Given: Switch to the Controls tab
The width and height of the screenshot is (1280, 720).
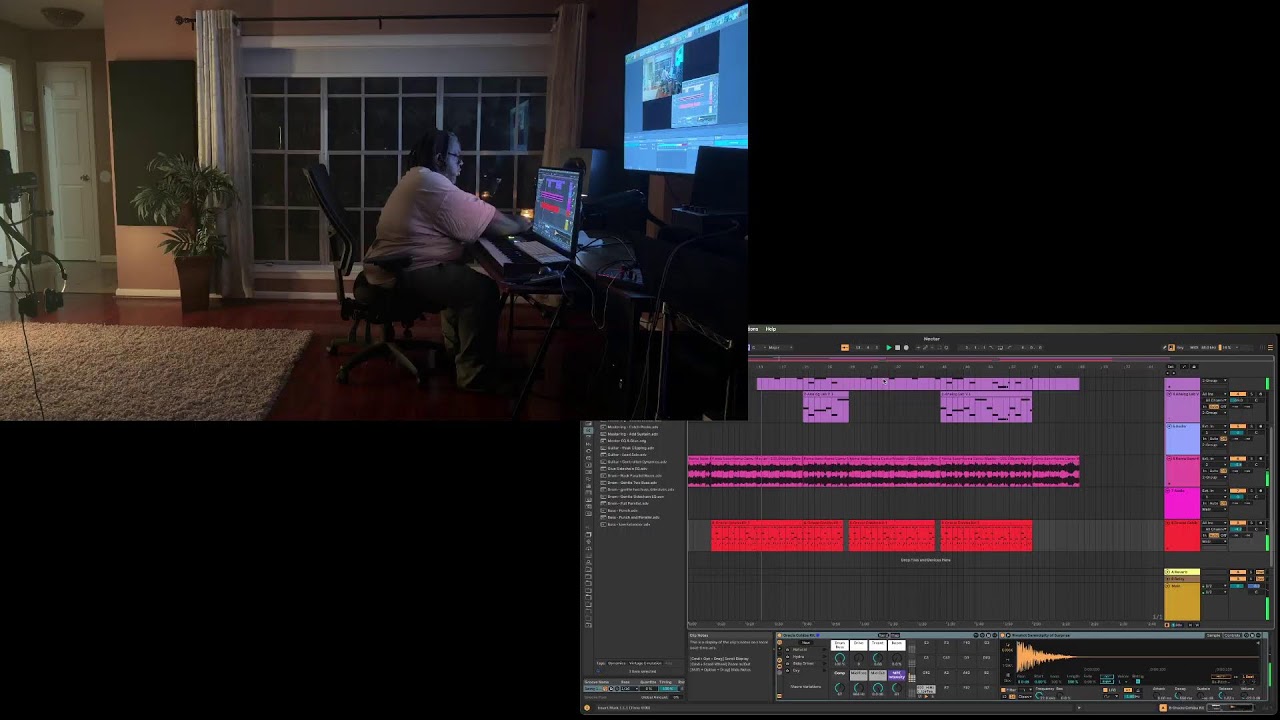Looking at the screenshot, I should pos(1232,635).
